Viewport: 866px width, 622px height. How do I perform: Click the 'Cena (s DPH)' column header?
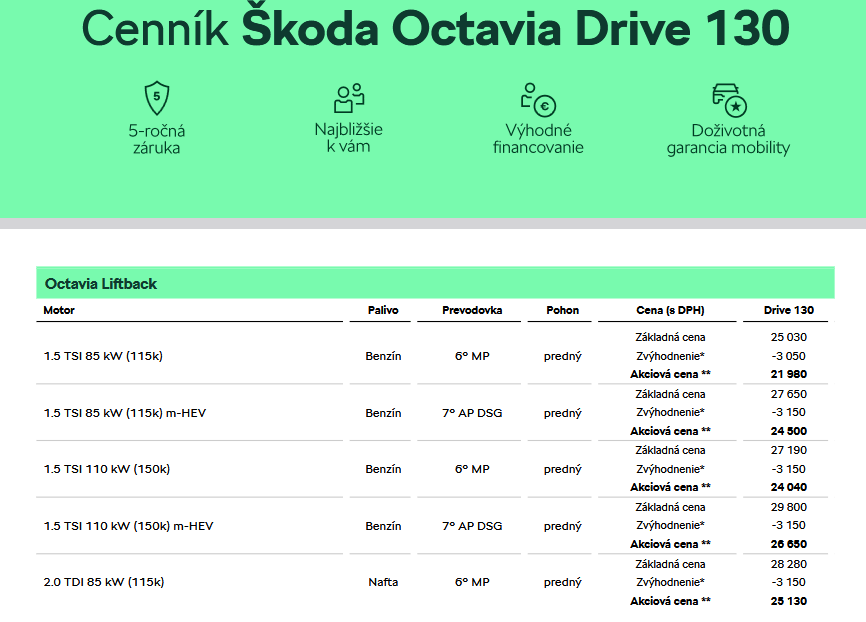[670, 310]
